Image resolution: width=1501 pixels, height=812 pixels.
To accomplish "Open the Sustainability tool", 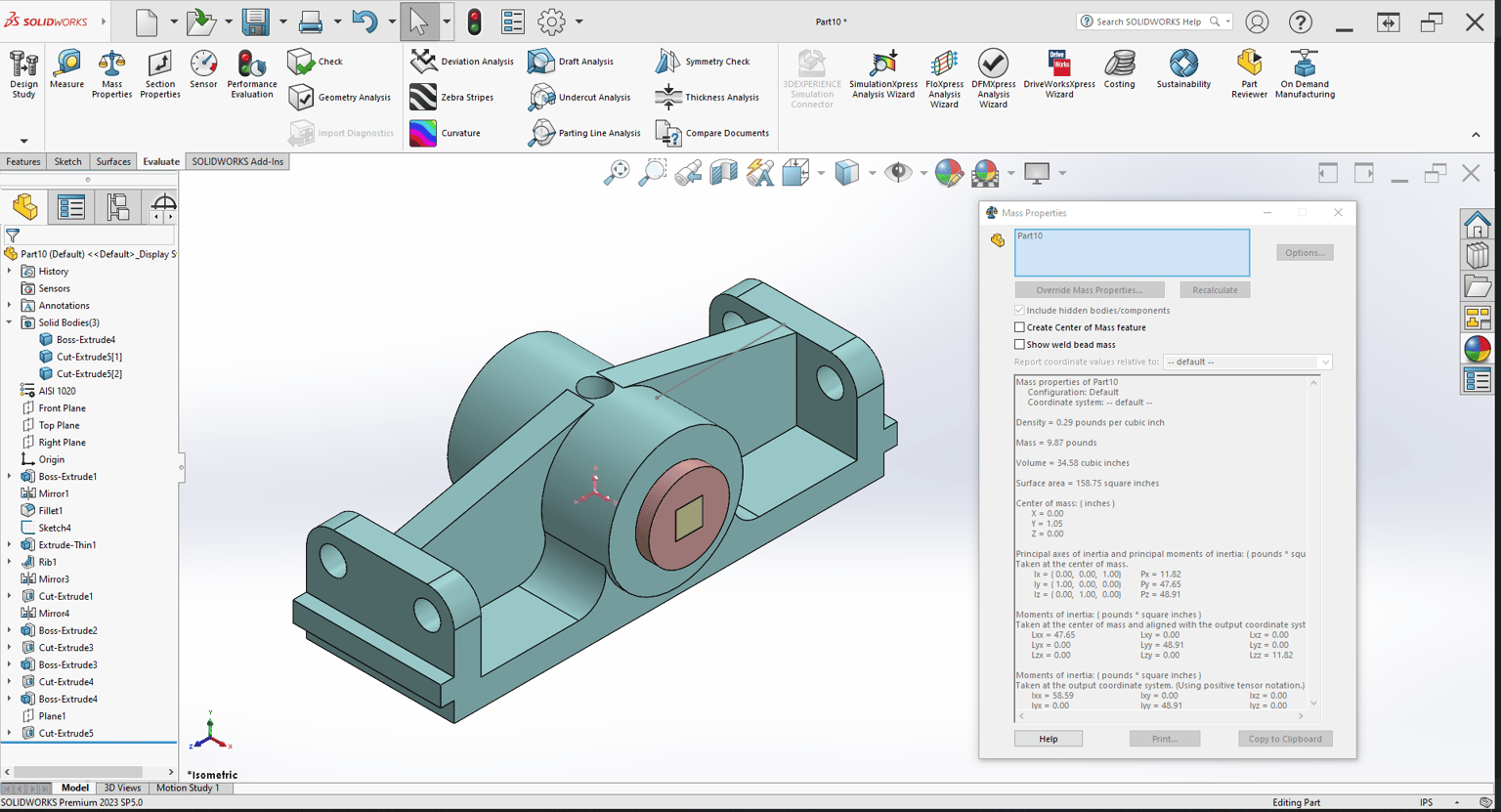I will tap(1183, 70).
